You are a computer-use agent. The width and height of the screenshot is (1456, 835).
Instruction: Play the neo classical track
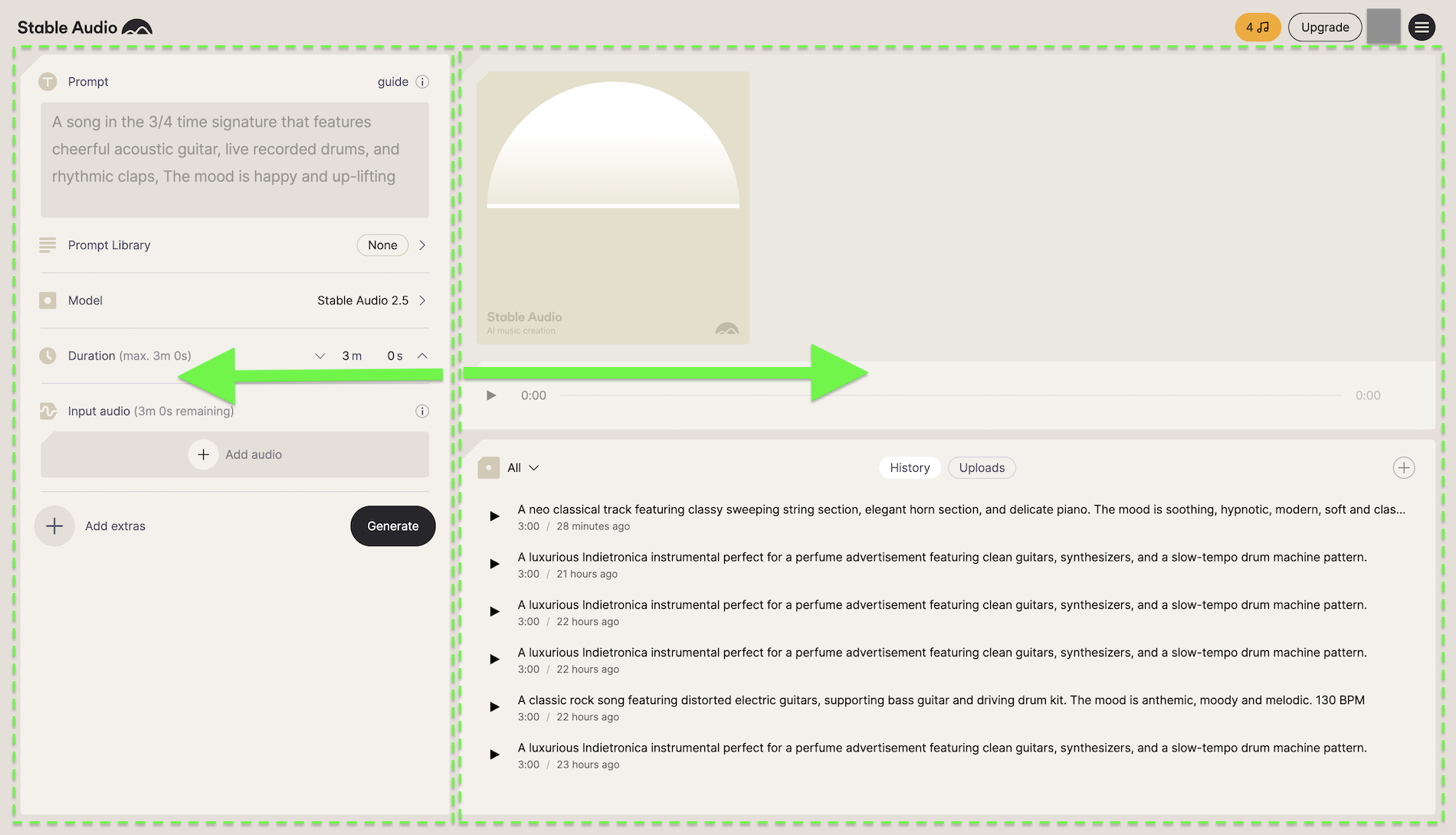(x=495, y=516)
